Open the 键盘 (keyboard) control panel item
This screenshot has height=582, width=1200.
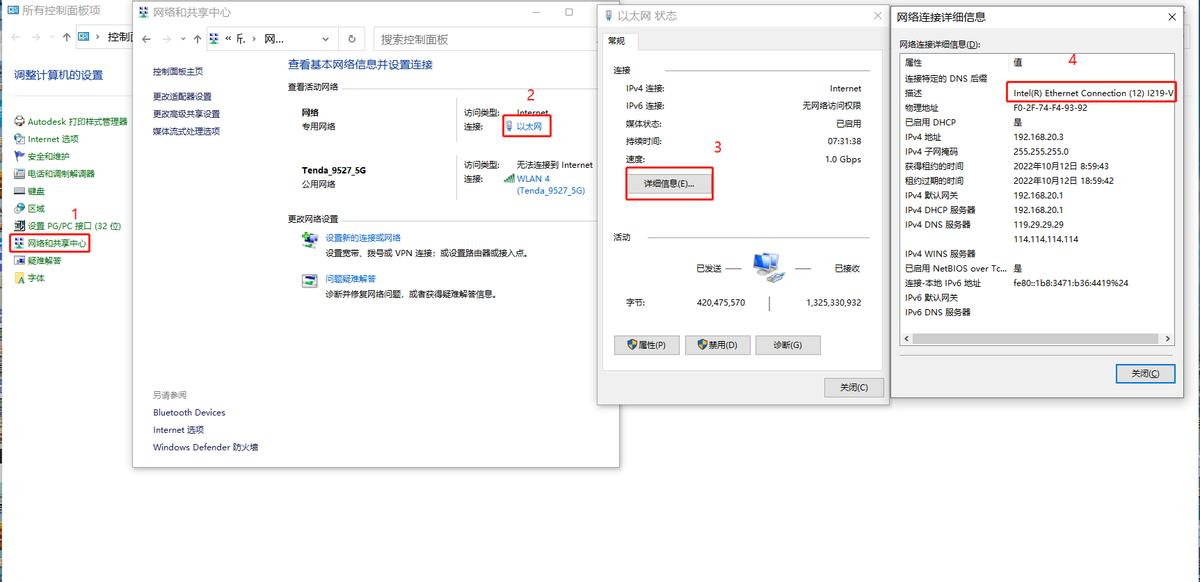coord(36,191)
